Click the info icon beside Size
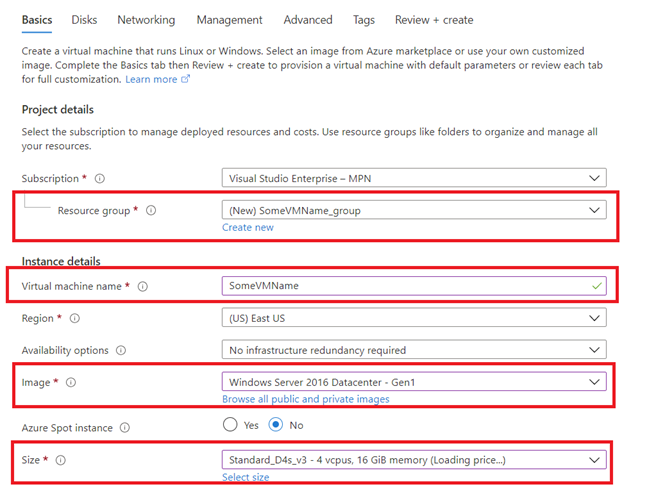 tap(61, 460)
